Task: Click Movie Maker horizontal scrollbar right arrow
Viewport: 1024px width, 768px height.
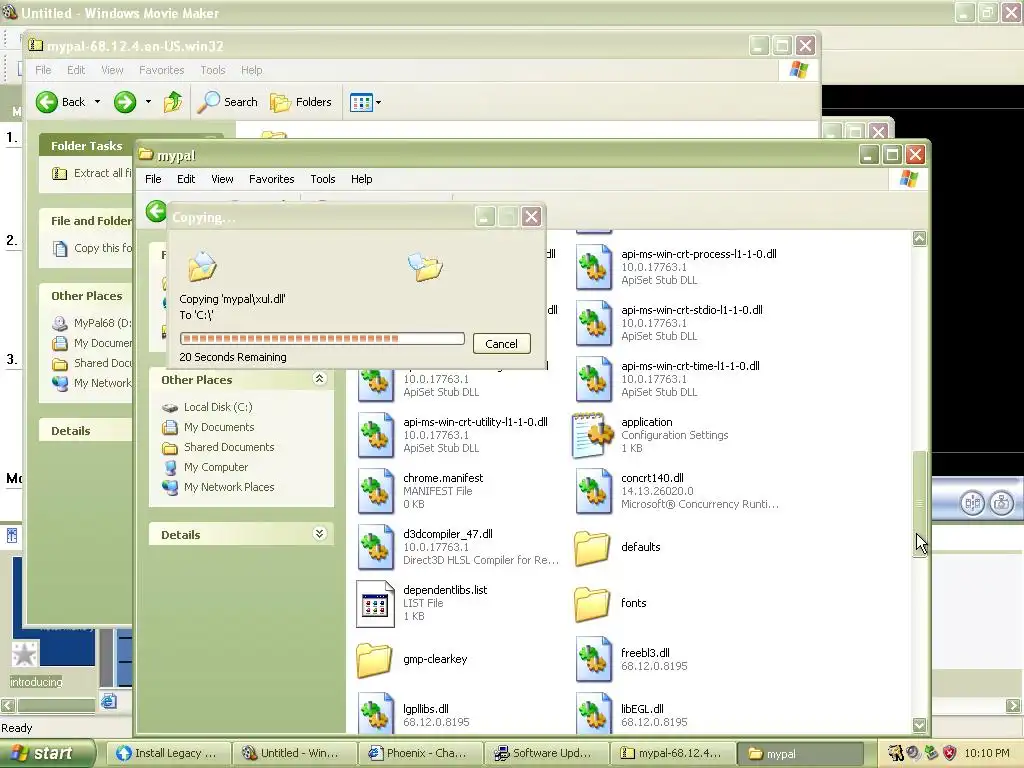Action: 1014,705
